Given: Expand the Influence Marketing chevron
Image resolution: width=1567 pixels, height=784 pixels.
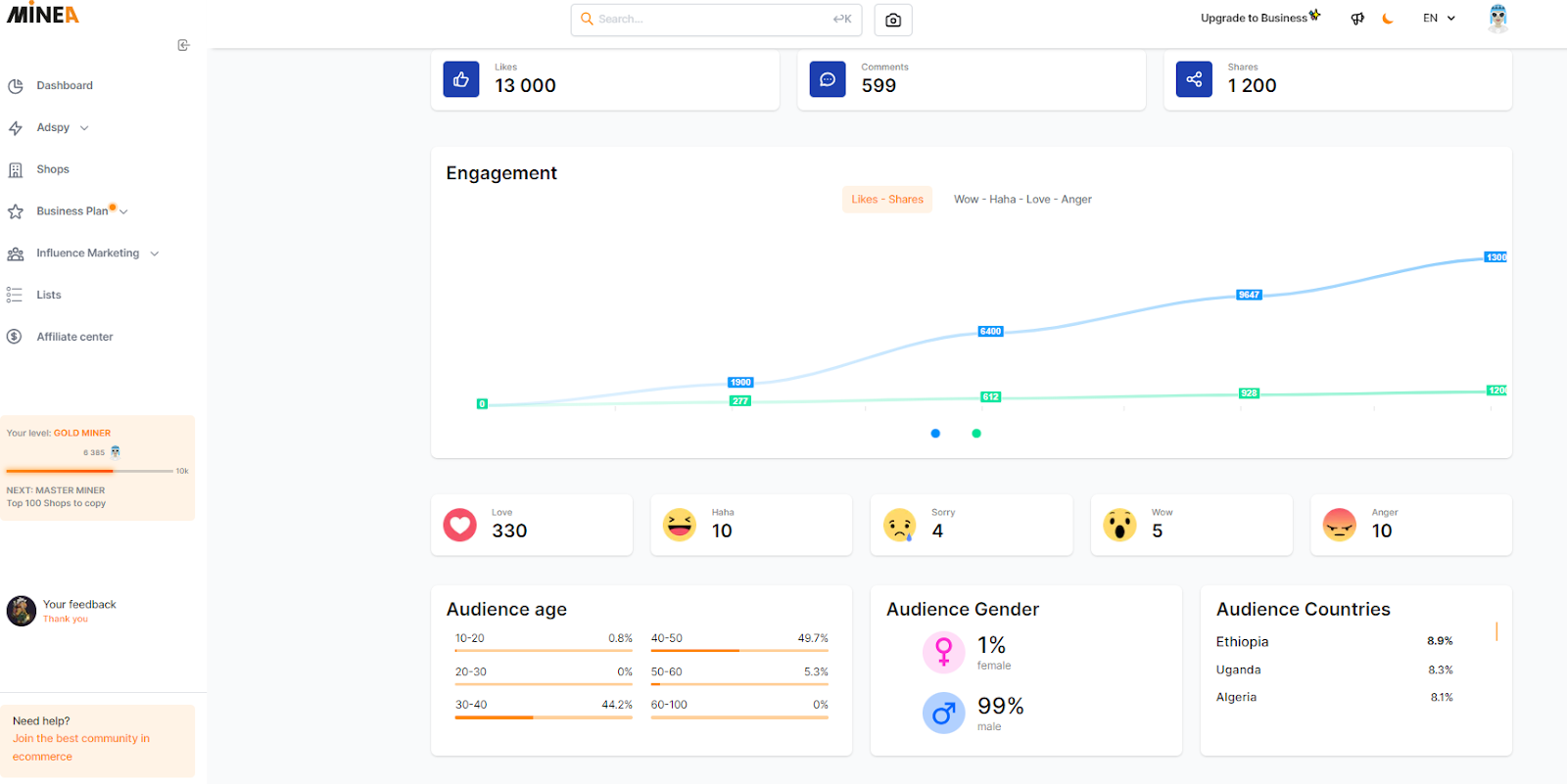Looking at the screenshot, I should coord(155,254).
